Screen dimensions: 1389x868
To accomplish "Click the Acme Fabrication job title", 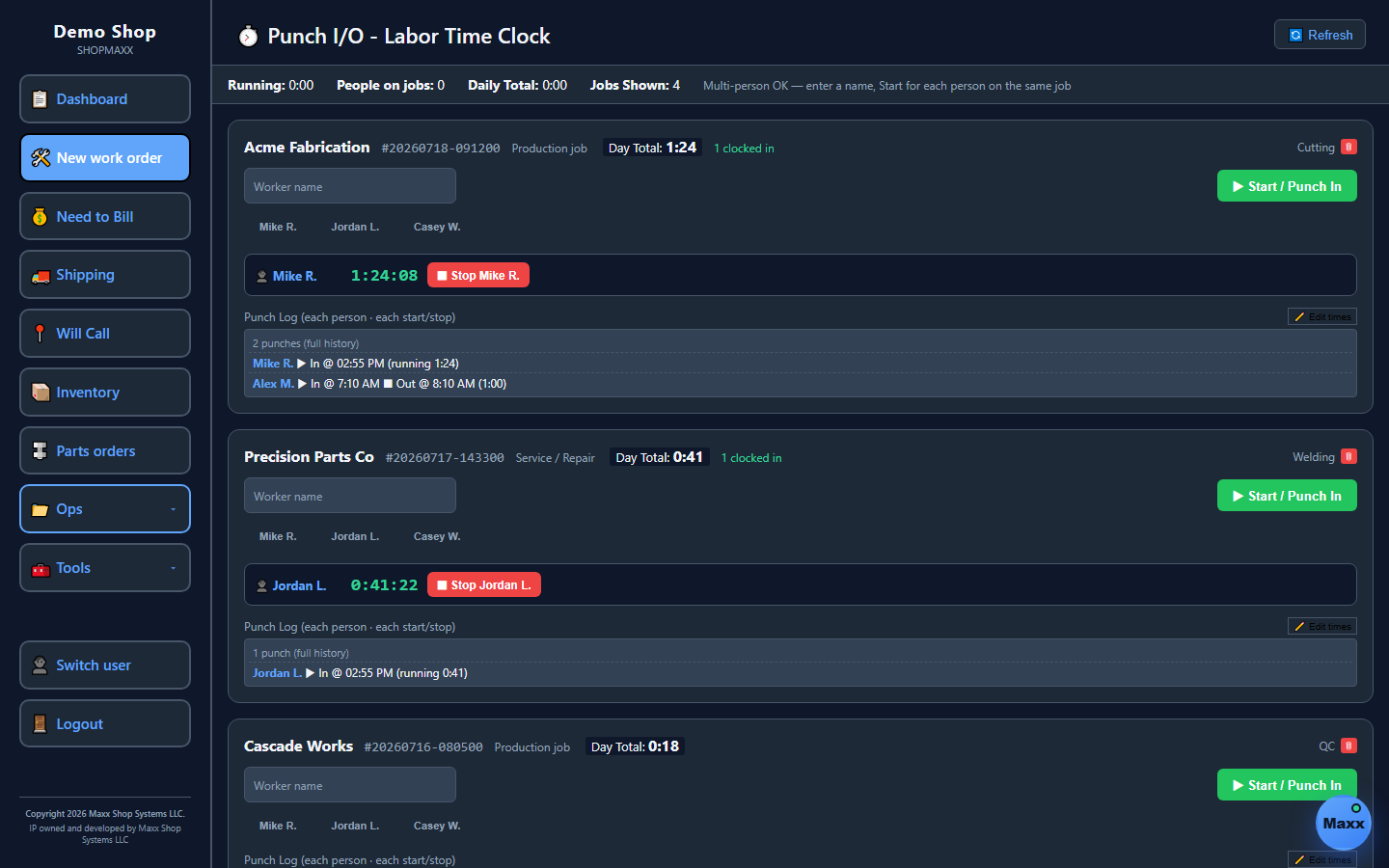I will coord(307,148).
